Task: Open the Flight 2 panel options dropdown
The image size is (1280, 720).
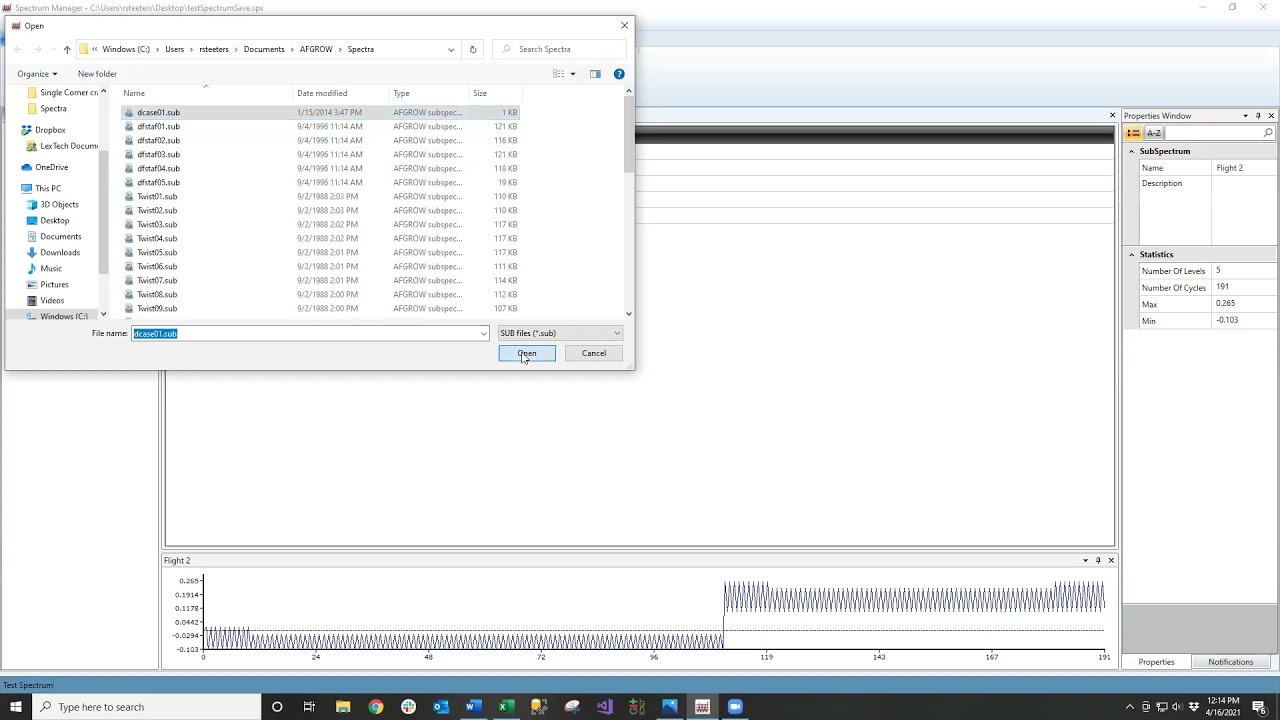Action: pyautogui.click(x=1085, y=560)
